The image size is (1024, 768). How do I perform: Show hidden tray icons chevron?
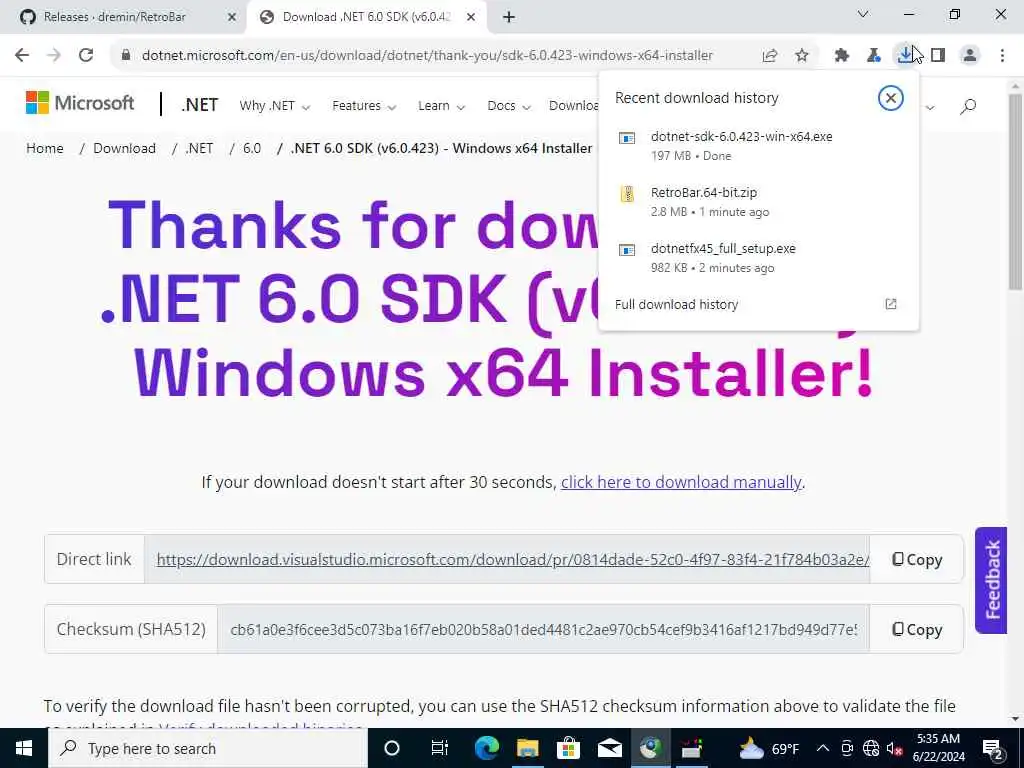823,748
